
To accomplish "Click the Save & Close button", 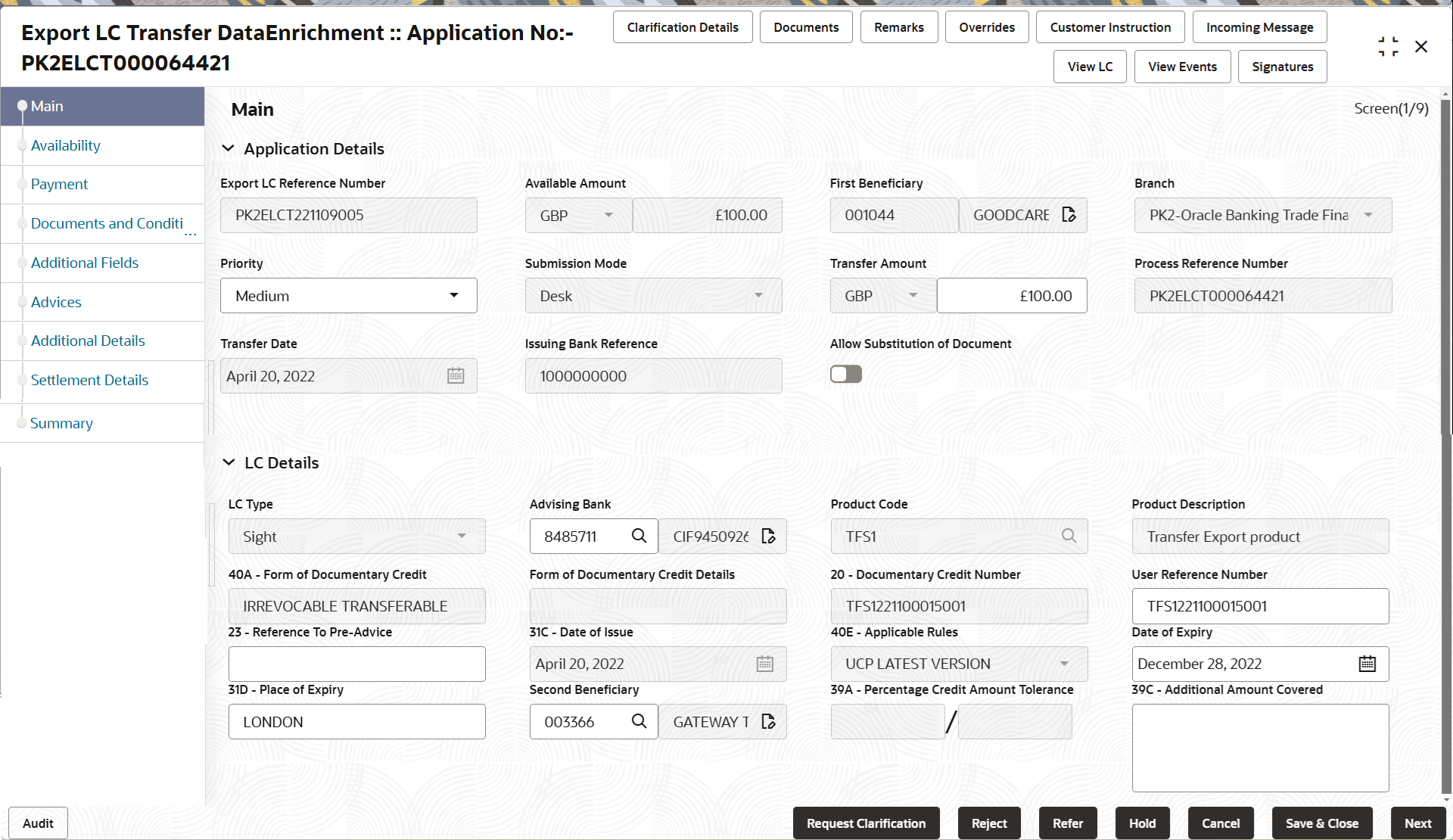I will [x=1321, y=823].
